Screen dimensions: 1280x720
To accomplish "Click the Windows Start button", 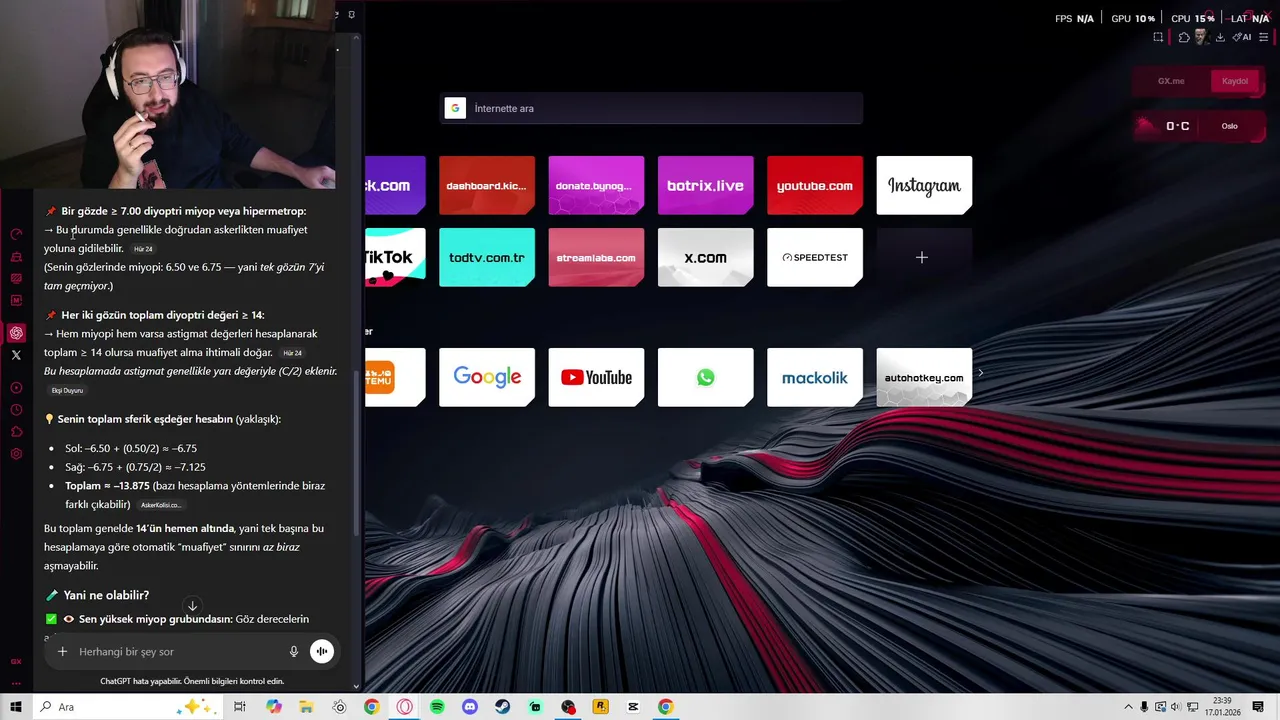I will click(x=16, y=707).
